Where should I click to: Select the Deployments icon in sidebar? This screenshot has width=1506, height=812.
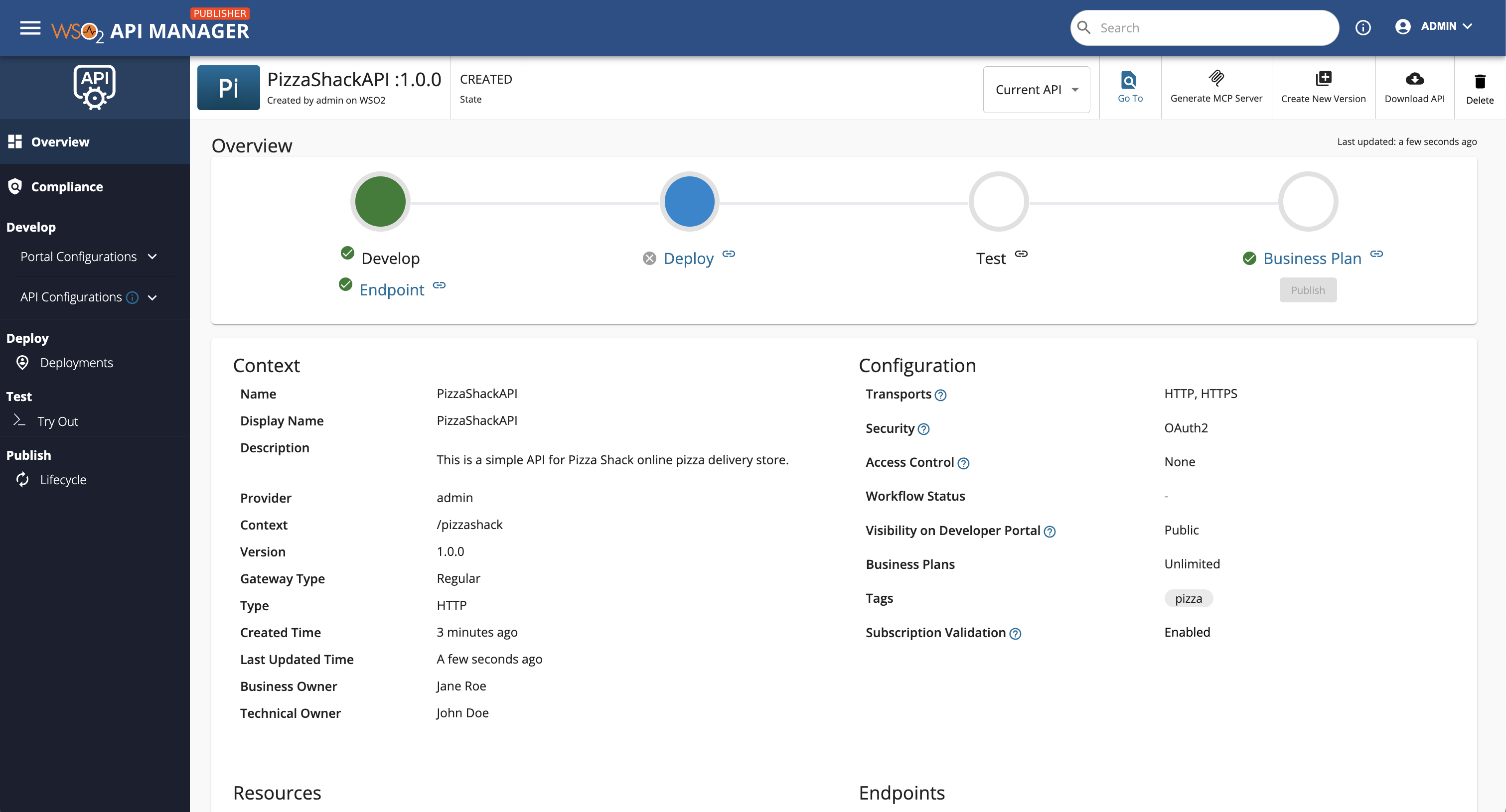21,363
